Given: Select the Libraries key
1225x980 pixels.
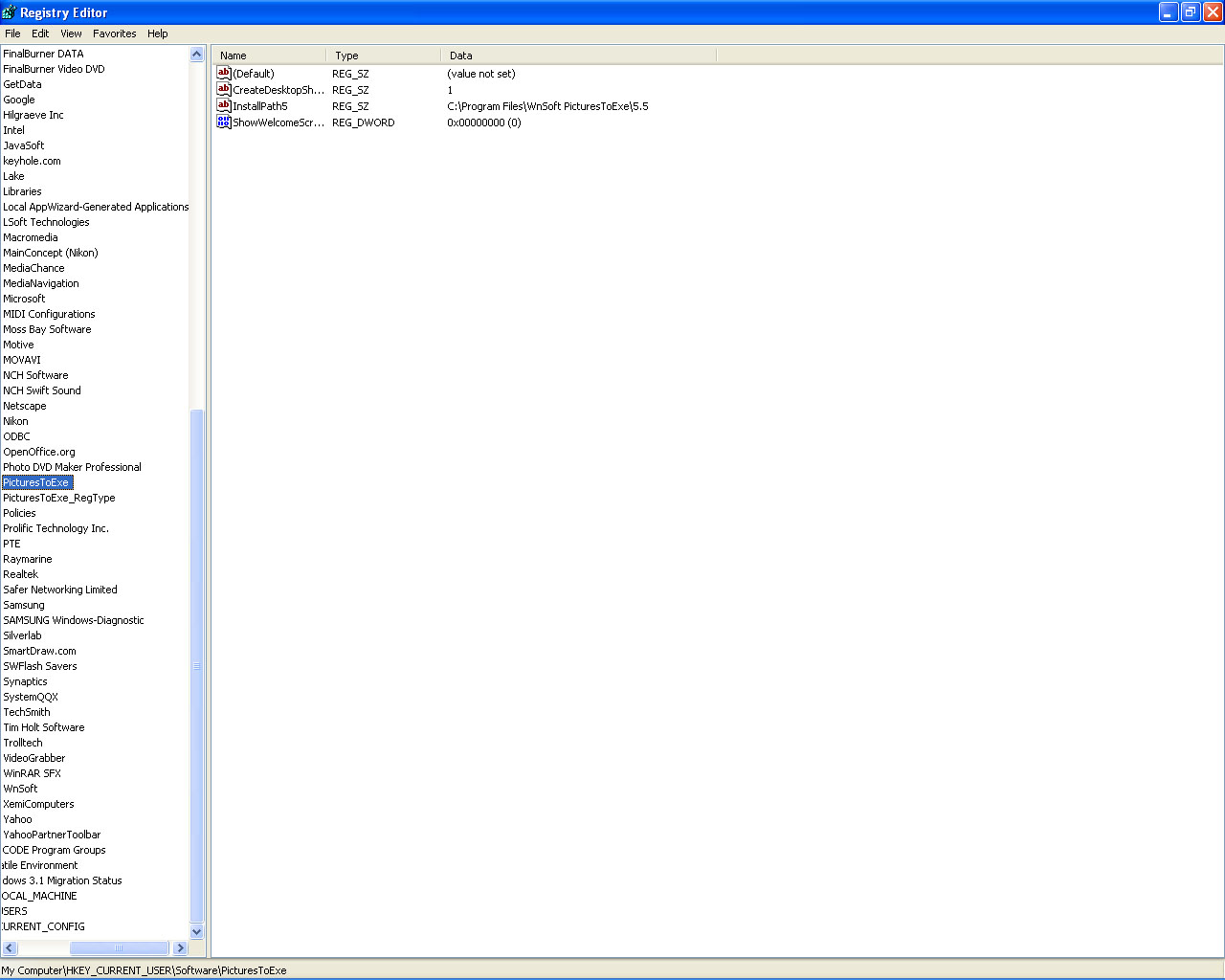Looking at the screenshot, I should [22, 191].
